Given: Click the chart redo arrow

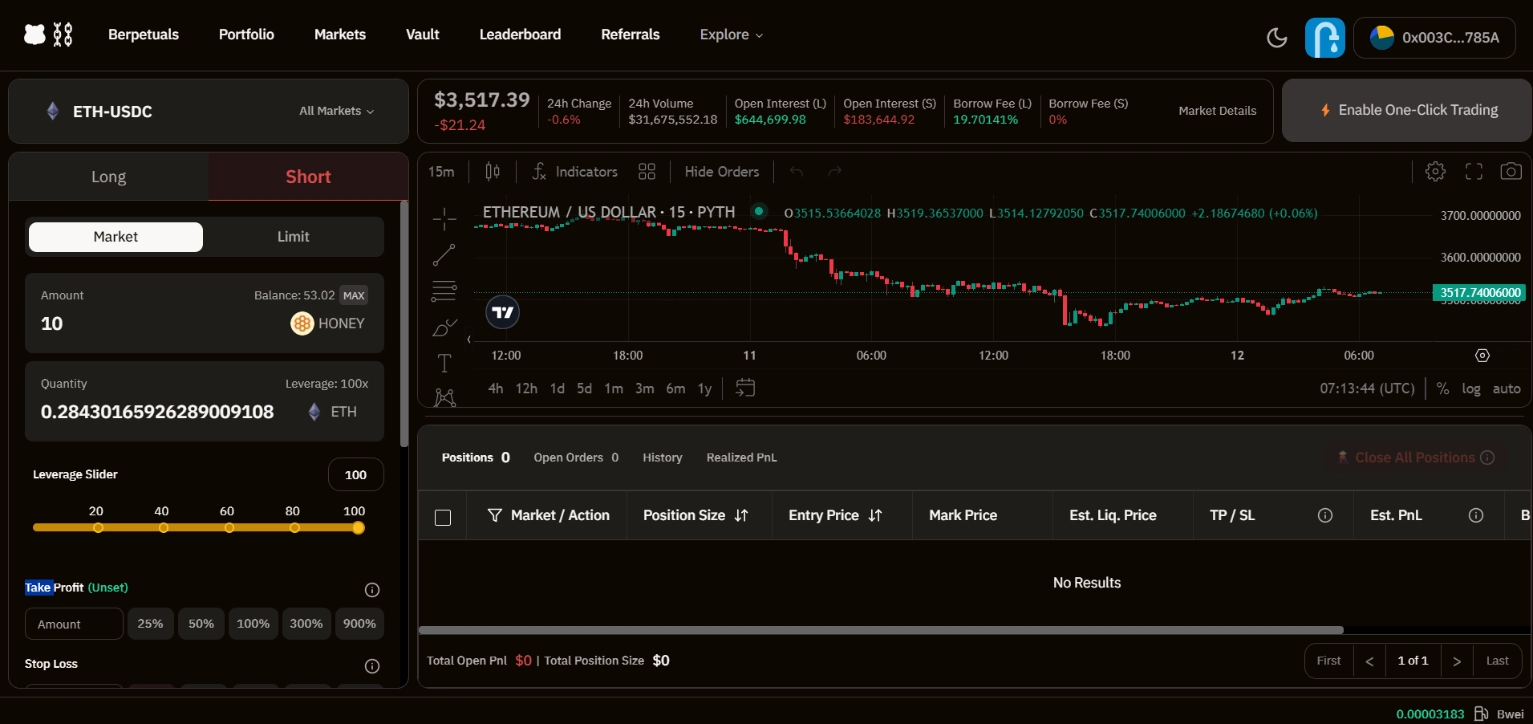Looking at the screenshot, I should coord(835,171).
